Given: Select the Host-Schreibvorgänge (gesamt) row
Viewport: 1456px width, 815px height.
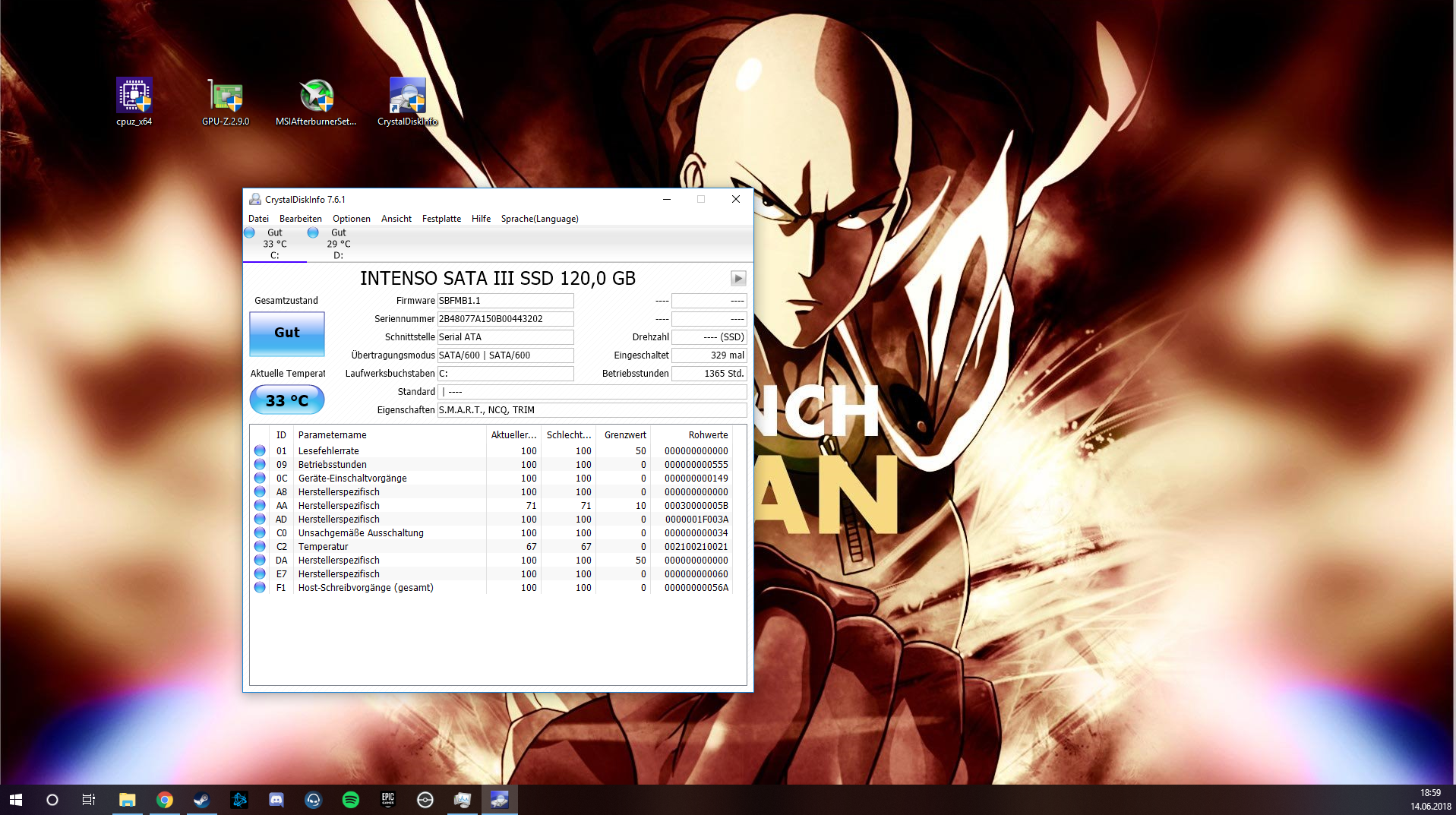Looking at the screenshot, I should click(x=492, y=588).
